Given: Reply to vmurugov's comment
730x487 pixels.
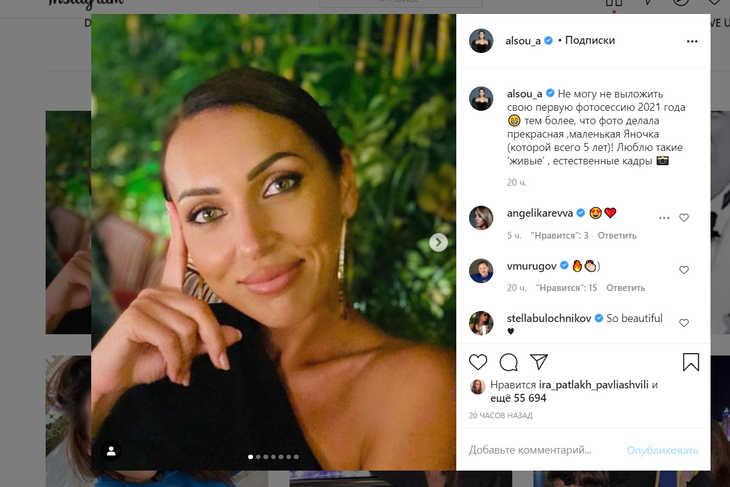Looking at the screenshot, I should click(625, 288).
